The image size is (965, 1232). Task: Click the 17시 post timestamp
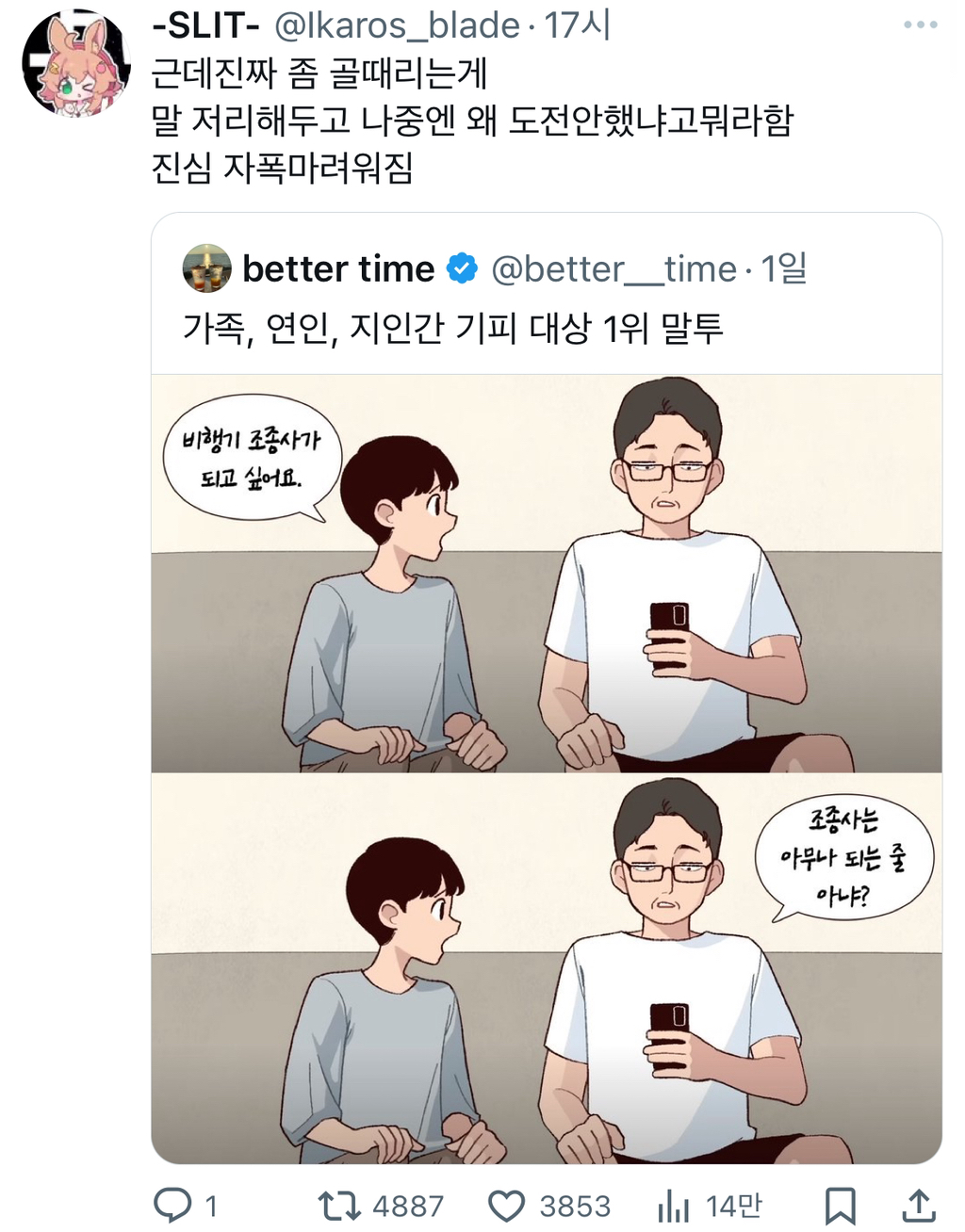point(577,25)
